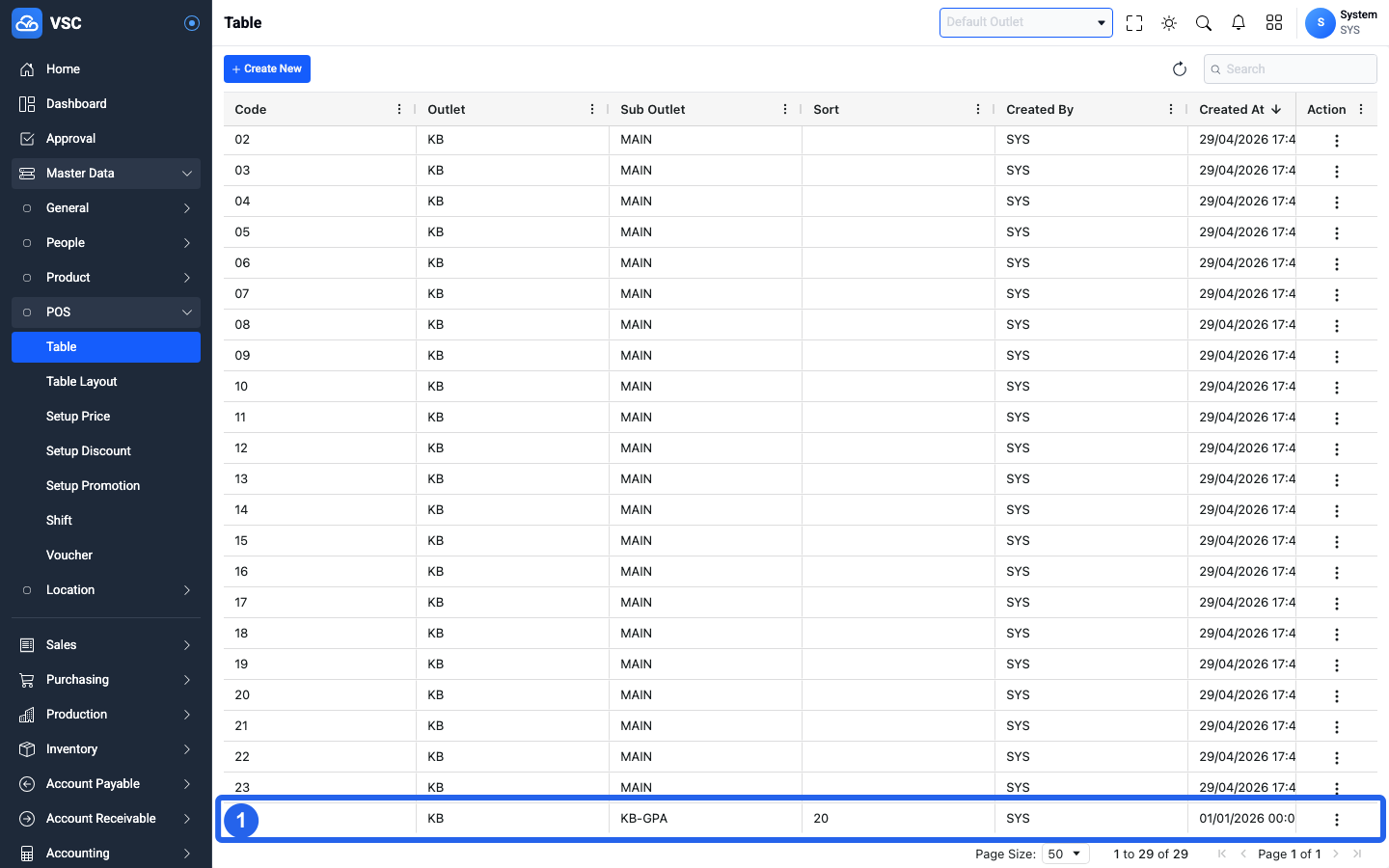Image resolution: width=1389 pixels, height=868 pixels.
Task: Click the header search magnifier icon
Action: click(1204, 23)
